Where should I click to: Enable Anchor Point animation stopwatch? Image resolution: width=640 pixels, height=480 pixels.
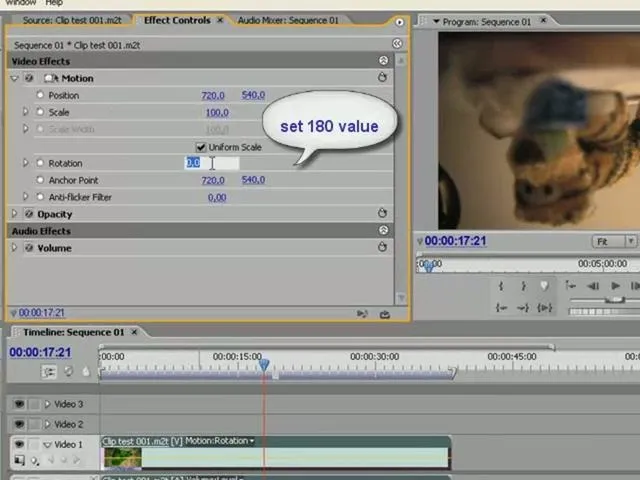coord(40,180)
